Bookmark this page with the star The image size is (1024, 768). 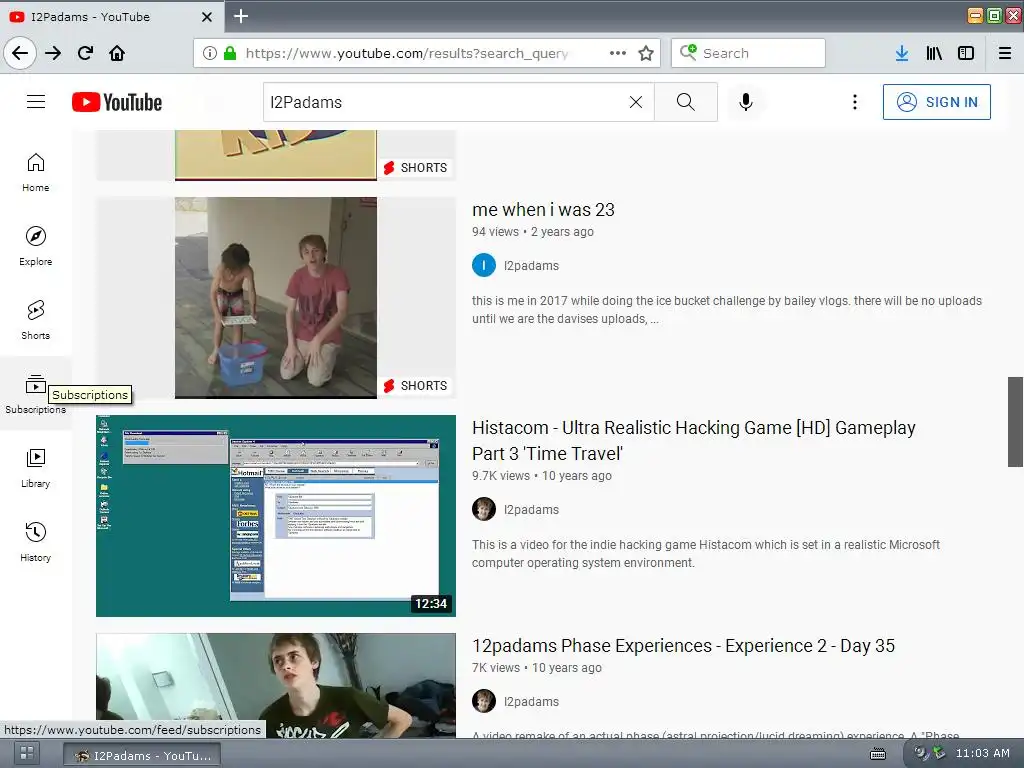(646, 53)
